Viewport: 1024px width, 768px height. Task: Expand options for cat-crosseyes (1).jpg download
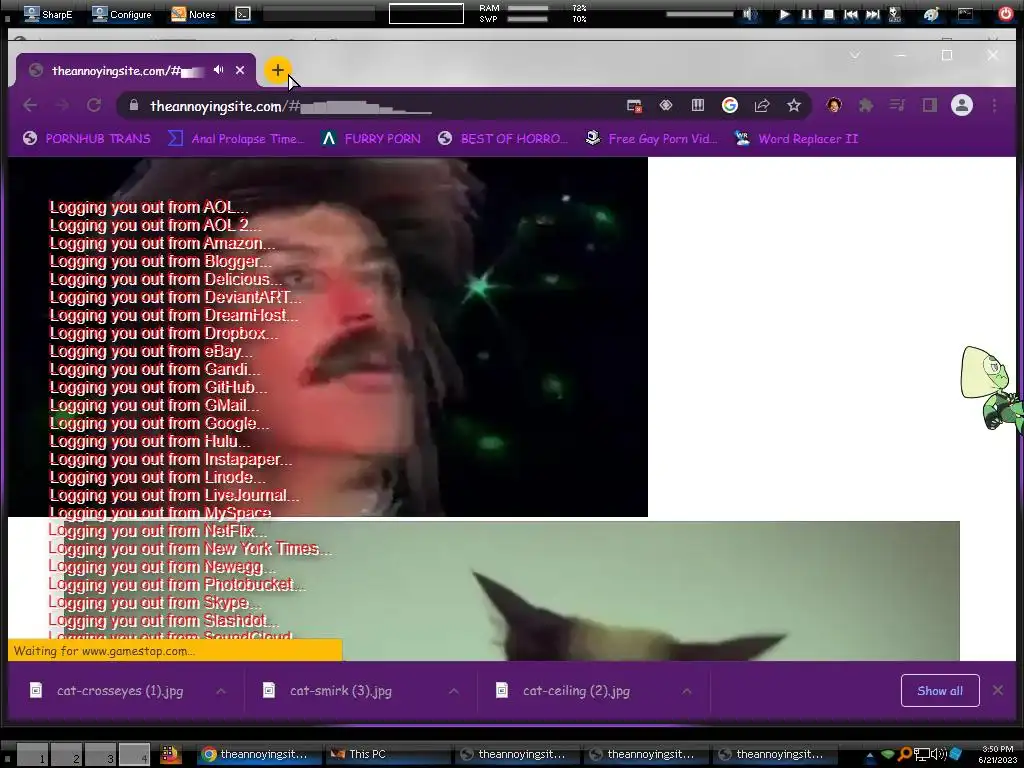pos(221,691)
